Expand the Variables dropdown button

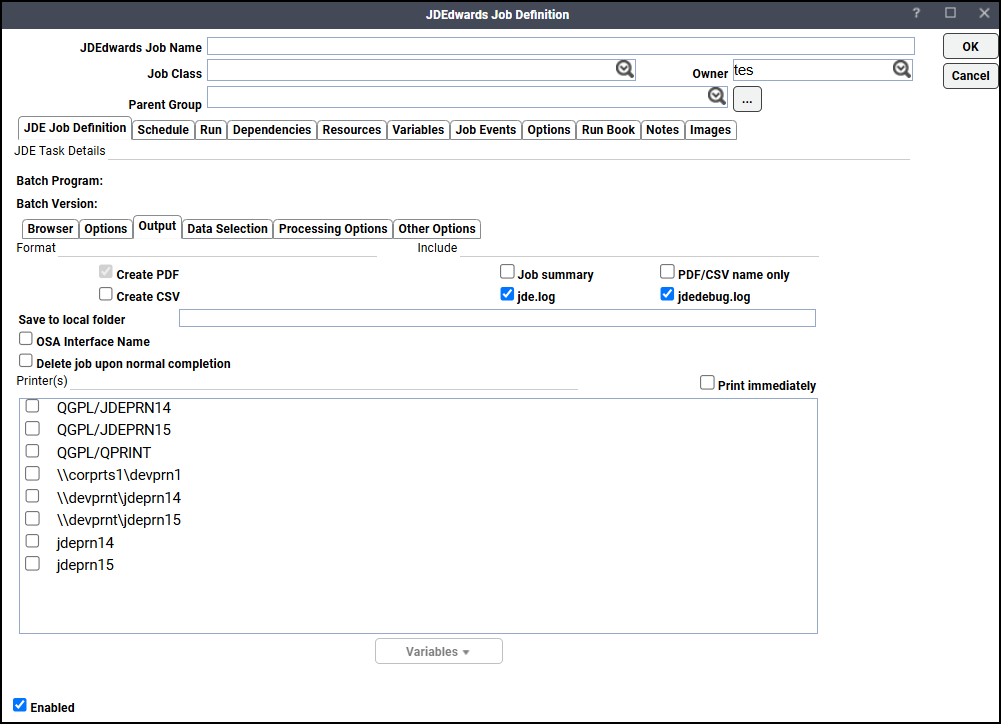click(x=438, y=651)
